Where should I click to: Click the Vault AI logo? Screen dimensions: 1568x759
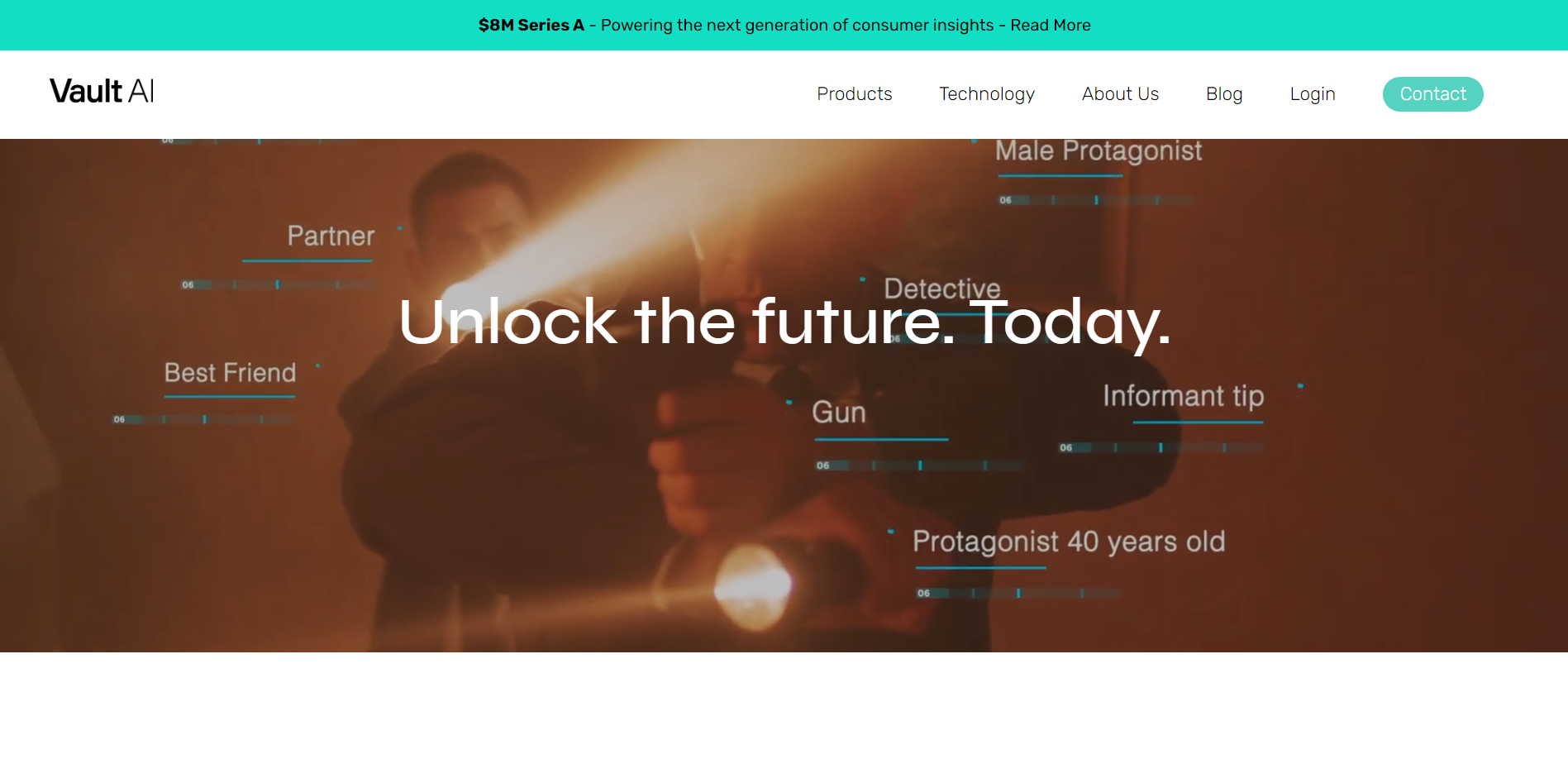click(x=102, y=91)
